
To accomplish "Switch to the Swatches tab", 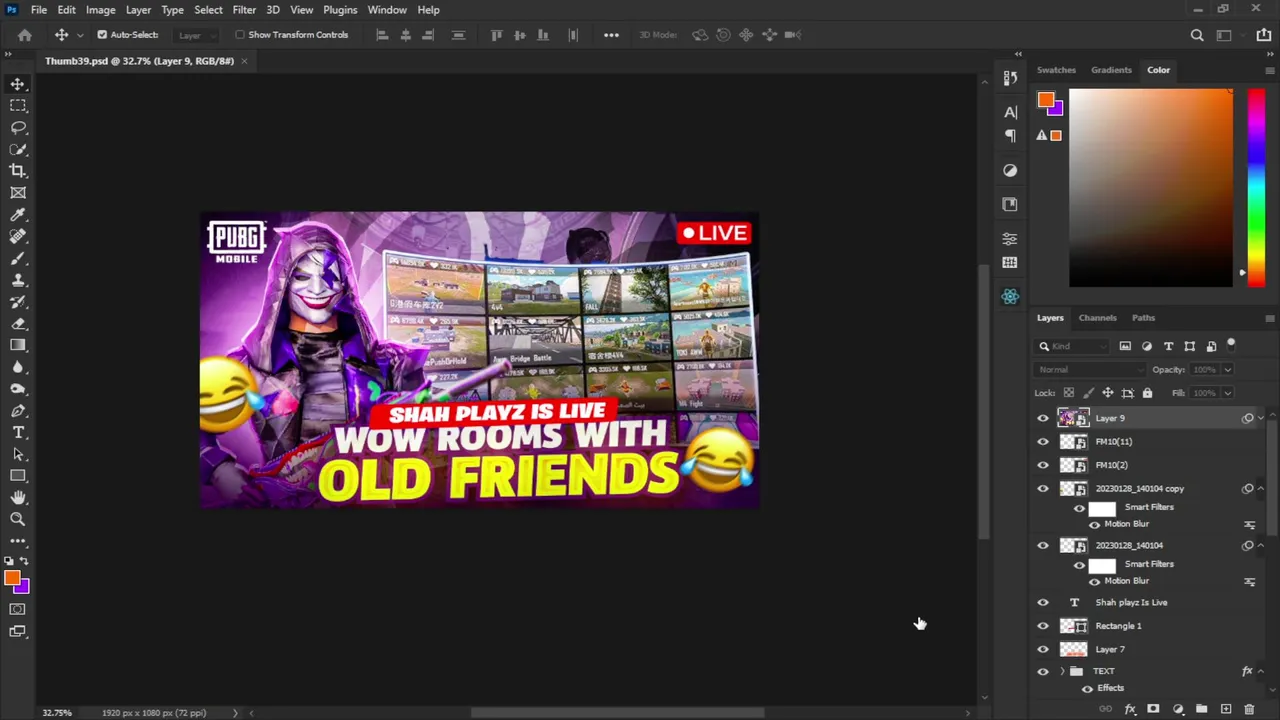I will (1056, 70).
